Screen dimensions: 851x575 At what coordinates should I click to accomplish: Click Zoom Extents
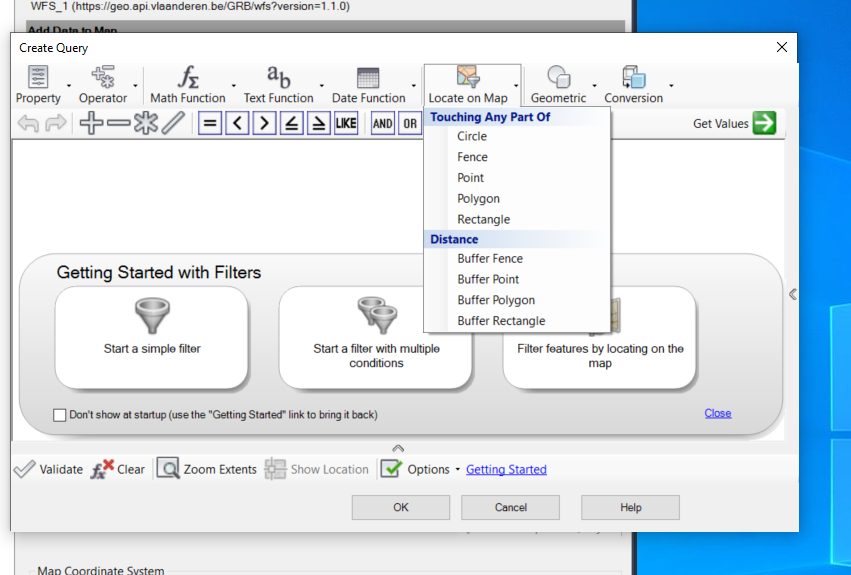(207, 469)
